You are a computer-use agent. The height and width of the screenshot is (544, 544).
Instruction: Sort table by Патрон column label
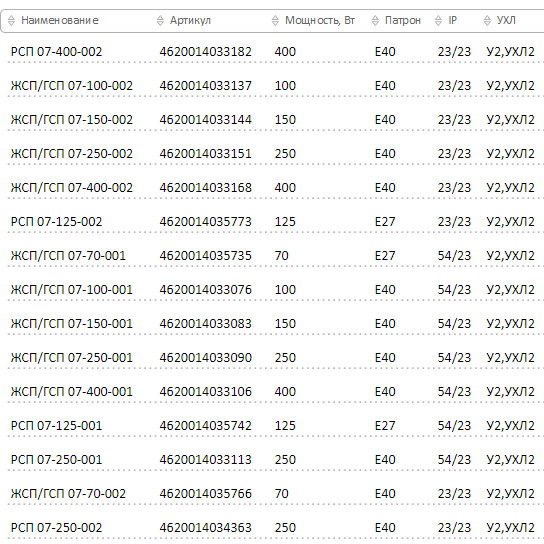point(402,20)
